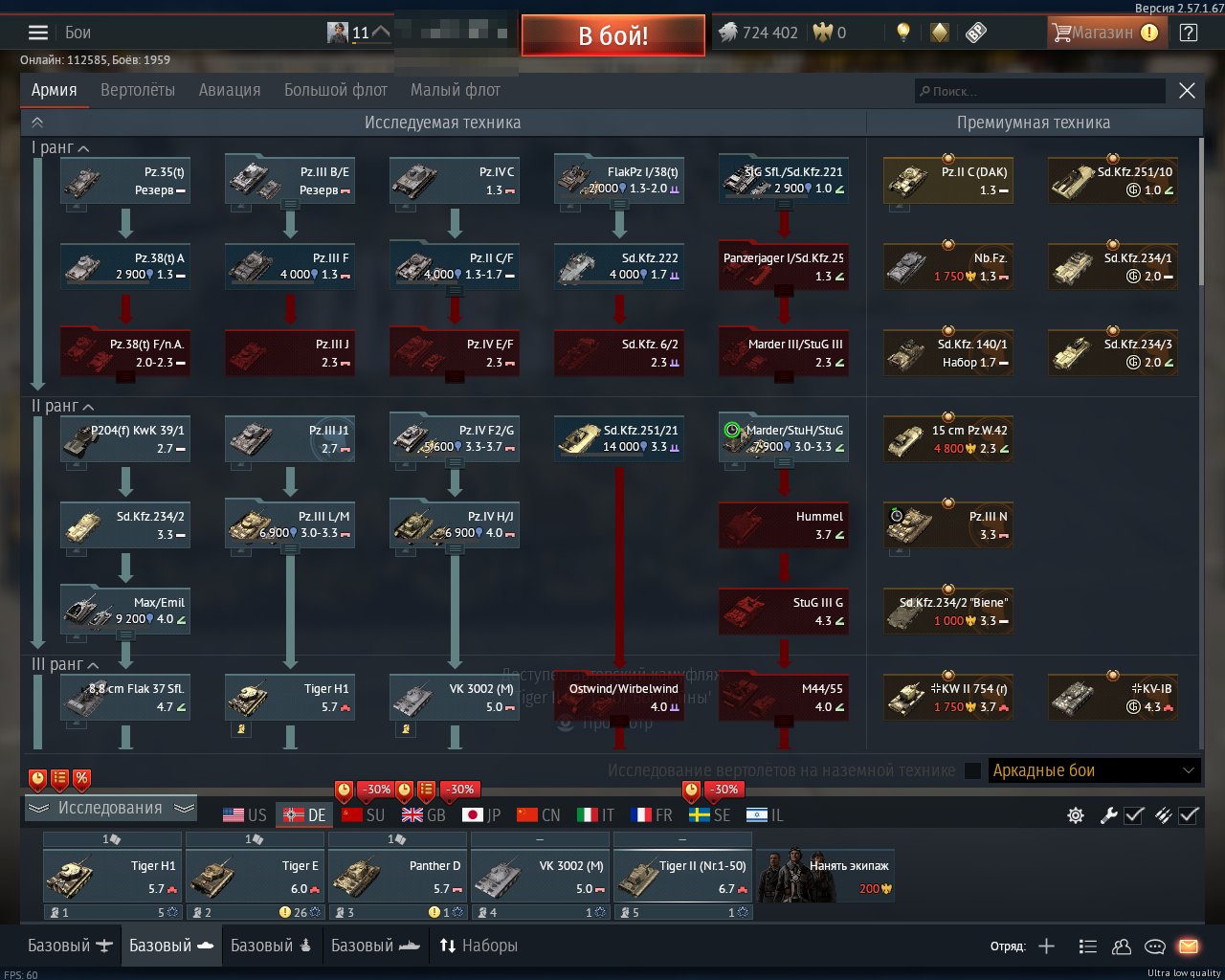Select the IL country tab
1225x980 pixels.
click(x=766, y=815)
